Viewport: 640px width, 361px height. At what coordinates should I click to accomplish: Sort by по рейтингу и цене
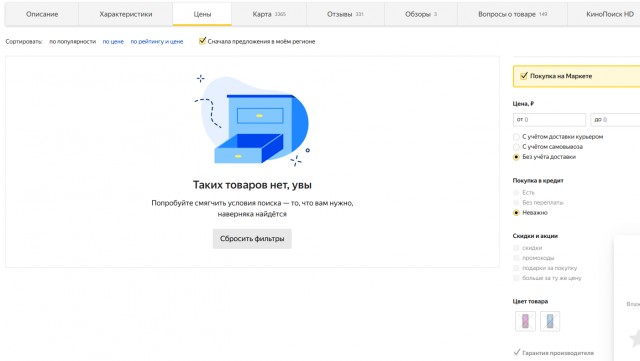[x=157, y=41]
